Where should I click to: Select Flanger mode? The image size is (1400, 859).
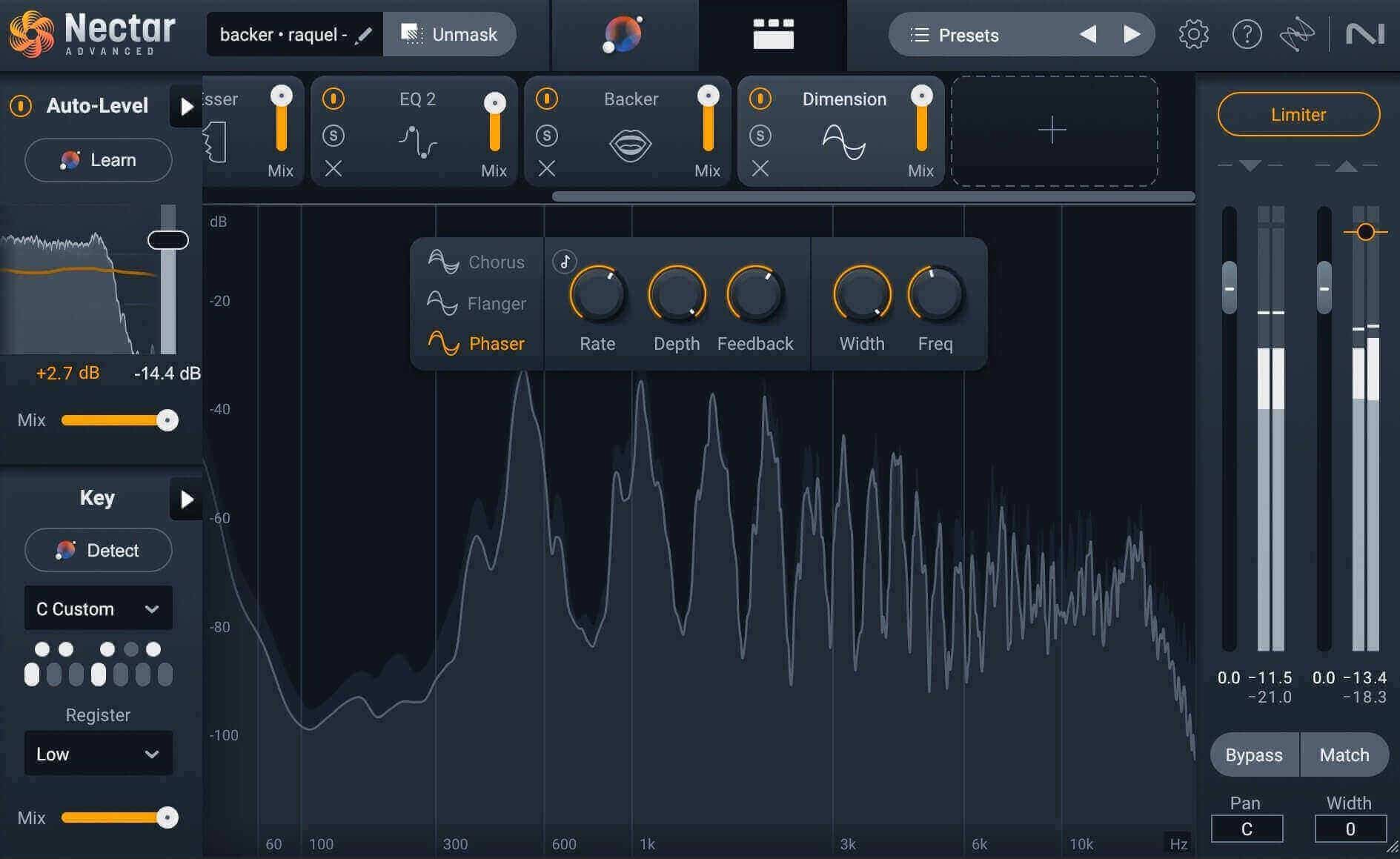pos(477,303)
